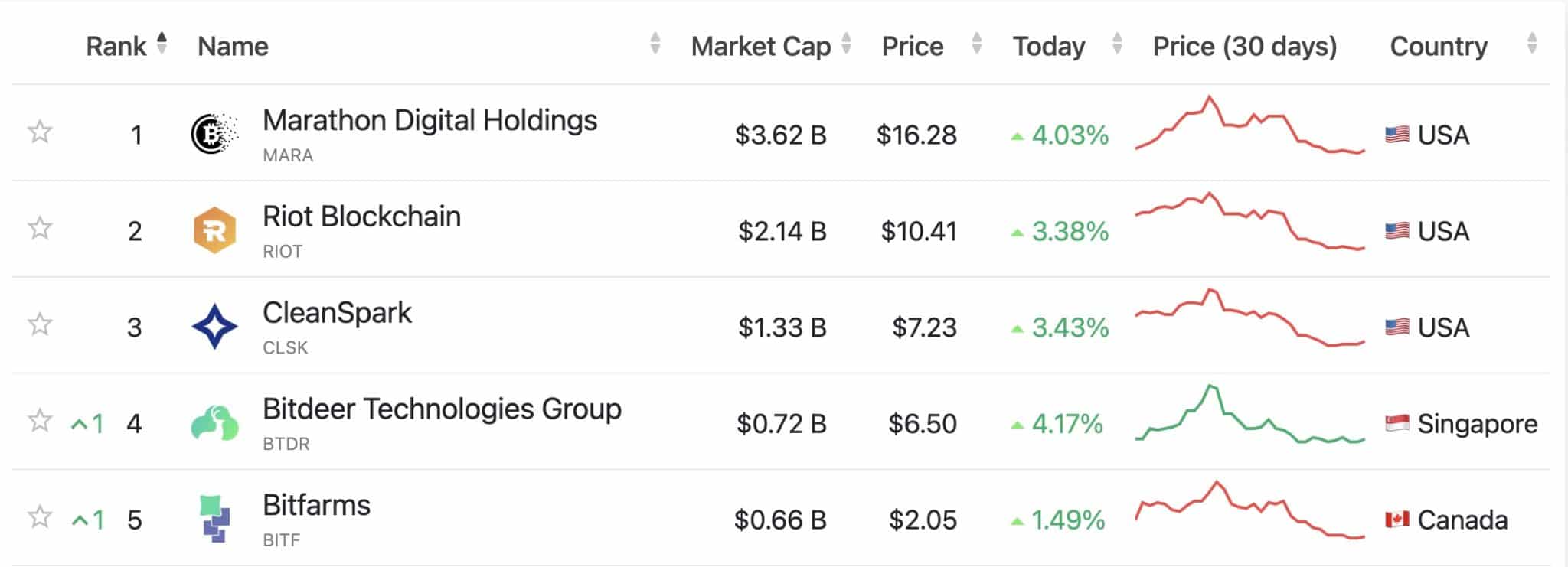
Task: Sort table by Price arrows
Action: point(976,44)
